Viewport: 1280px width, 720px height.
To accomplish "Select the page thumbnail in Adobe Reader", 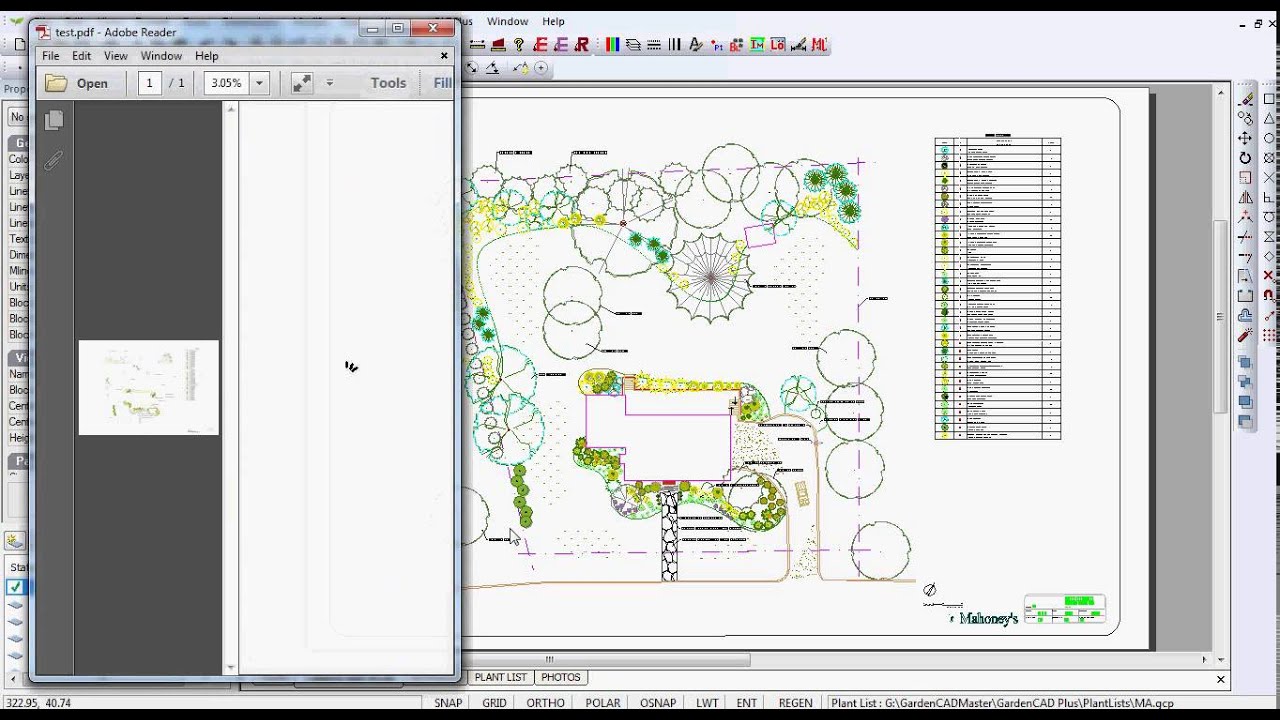I will [x=148, y=388].
